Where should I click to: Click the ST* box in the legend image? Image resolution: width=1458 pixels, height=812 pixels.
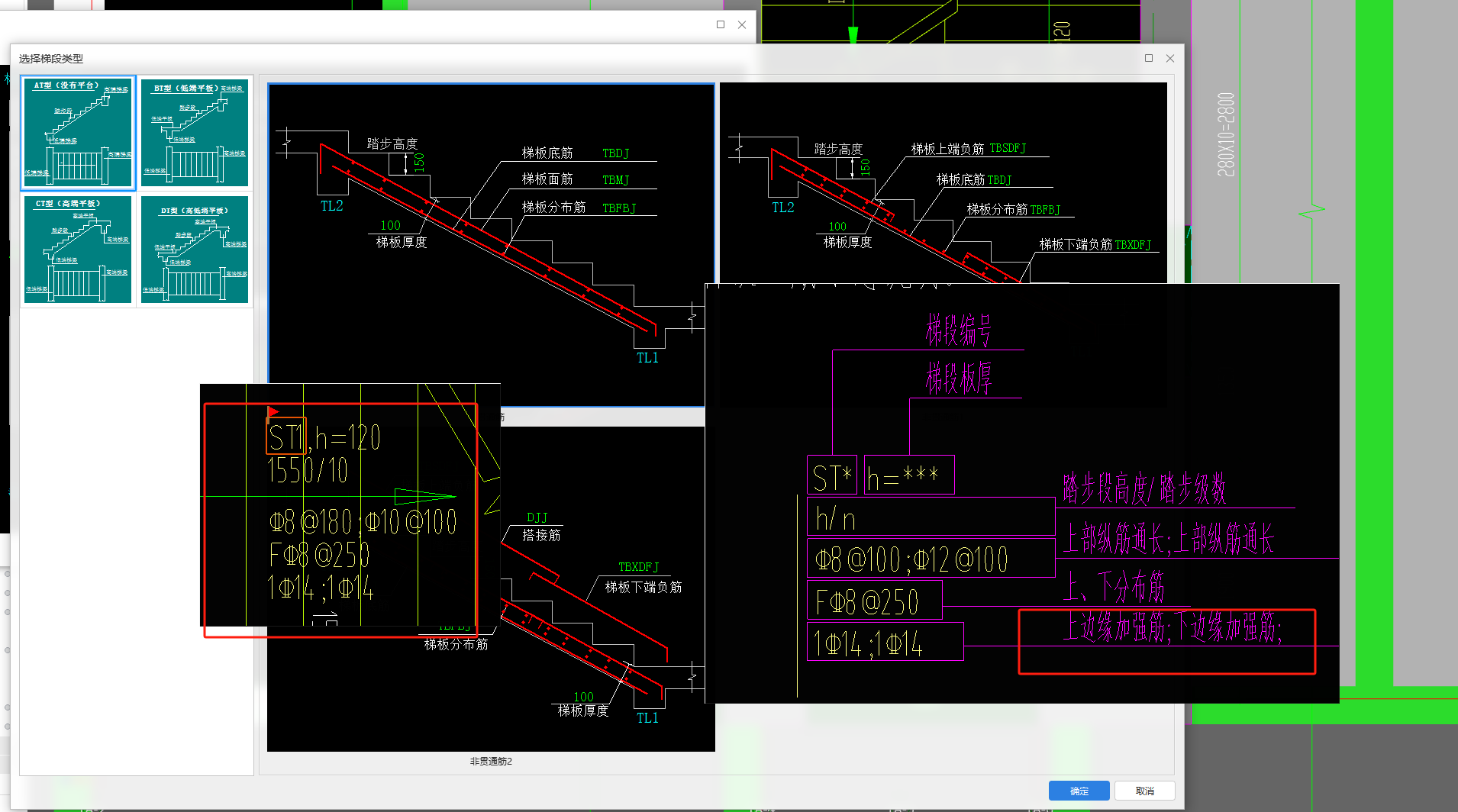[x=832, y=476]
